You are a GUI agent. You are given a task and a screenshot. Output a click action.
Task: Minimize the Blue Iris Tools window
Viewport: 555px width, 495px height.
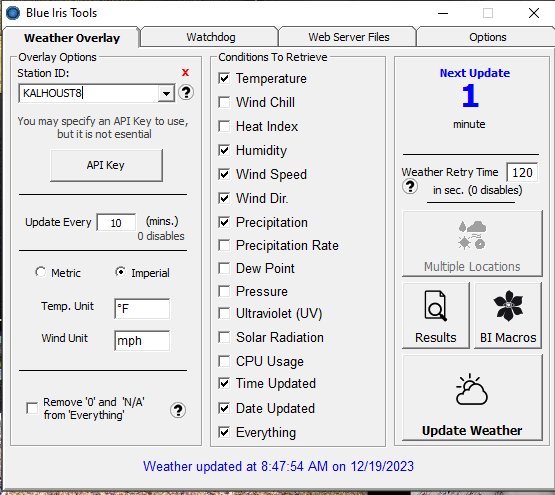pos(443,13)
